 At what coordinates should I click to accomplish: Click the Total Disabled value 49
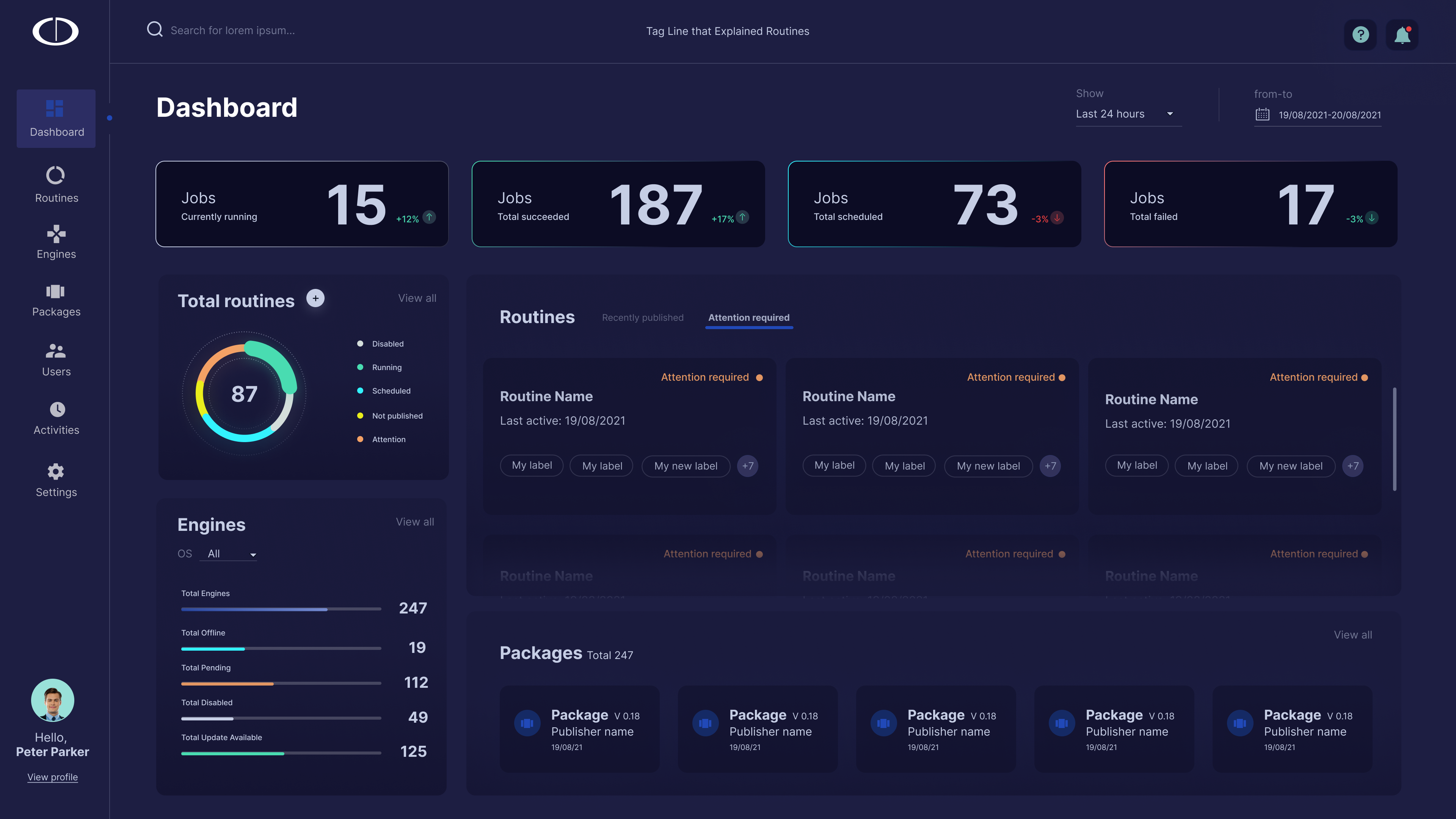[x=418, y=717]
